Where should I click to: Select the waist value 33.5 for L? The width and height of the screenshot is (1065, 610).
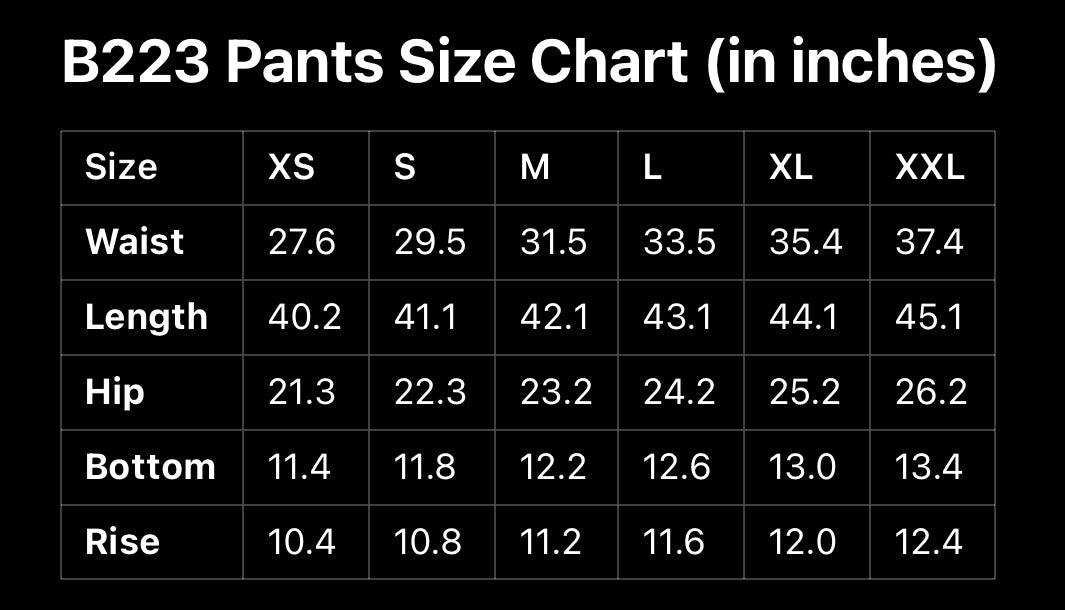pyautogui.click(x=679, y=242)
